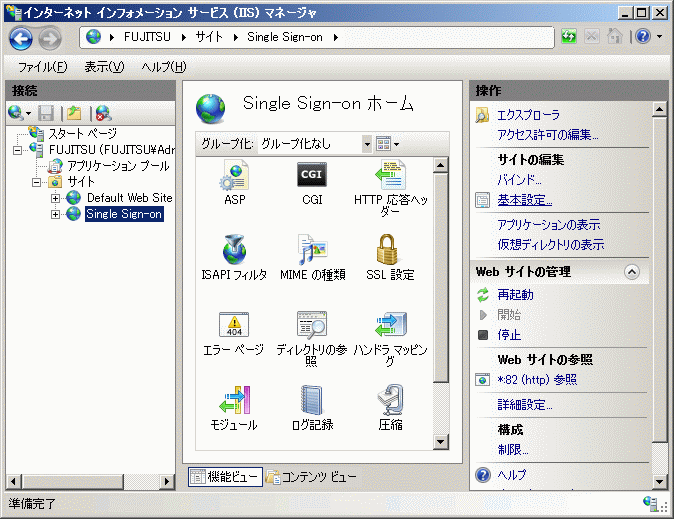
Task: Open the ヘルプ(H) menu
Action: coord(164,67)
